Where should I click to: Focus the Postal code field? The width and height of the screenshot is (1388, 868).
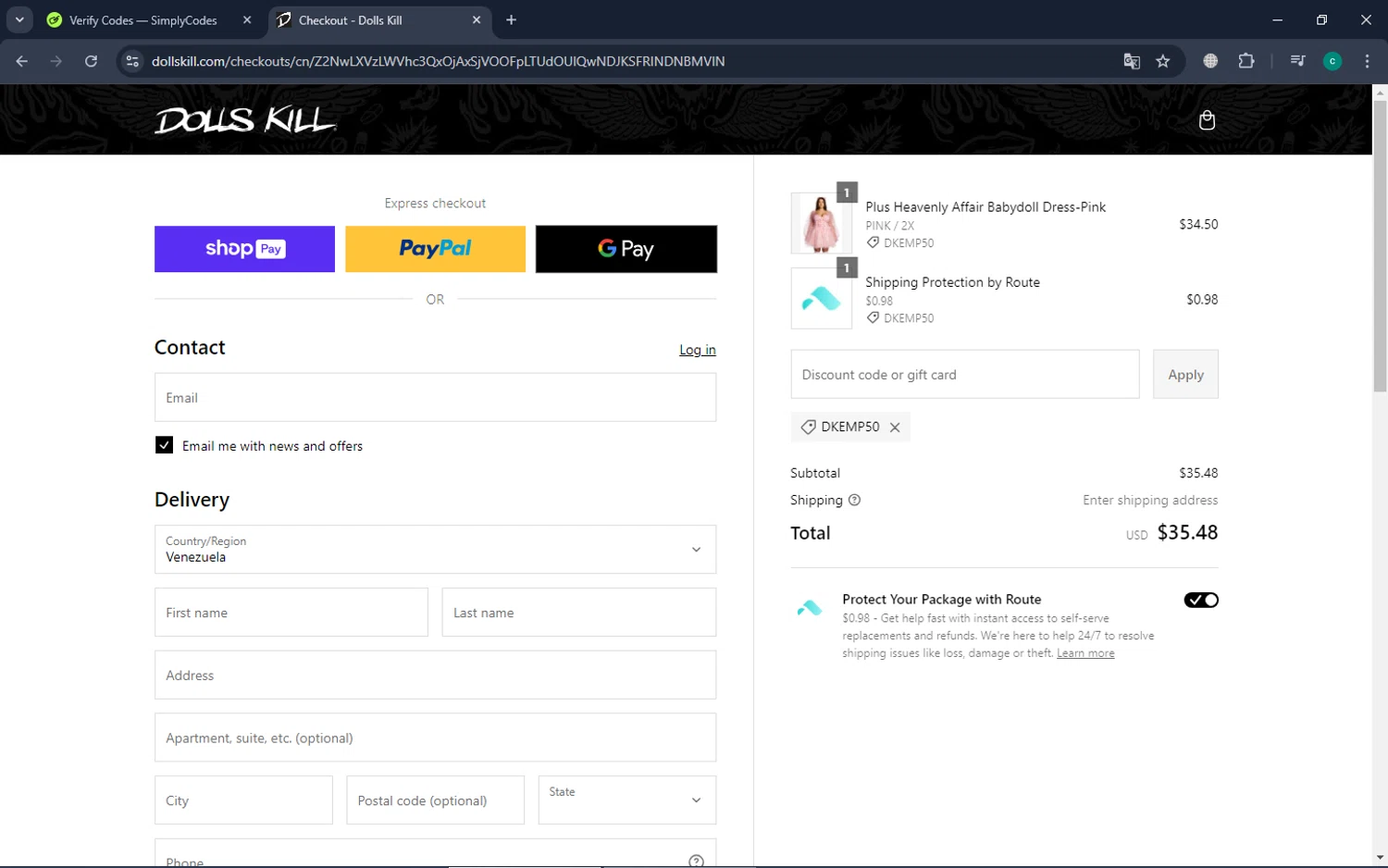[x=435, y=800]
